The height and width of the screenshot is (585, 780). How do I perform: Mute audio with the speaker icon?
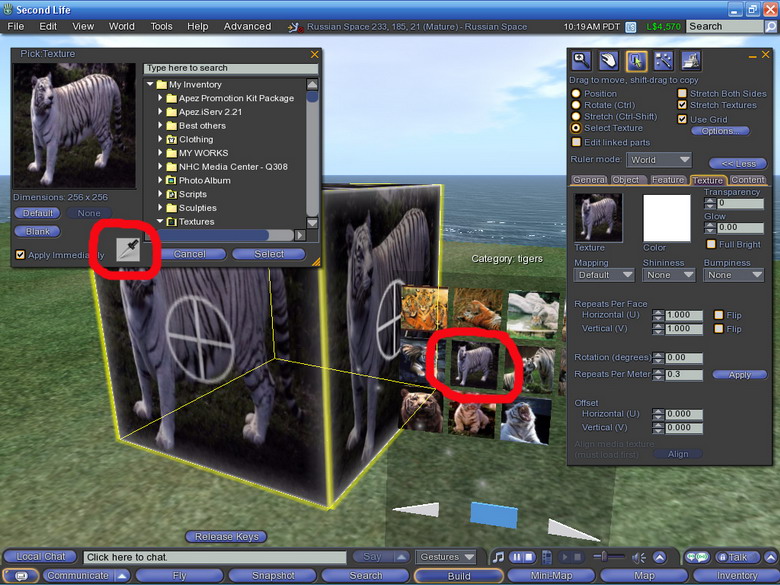[639, 558]
